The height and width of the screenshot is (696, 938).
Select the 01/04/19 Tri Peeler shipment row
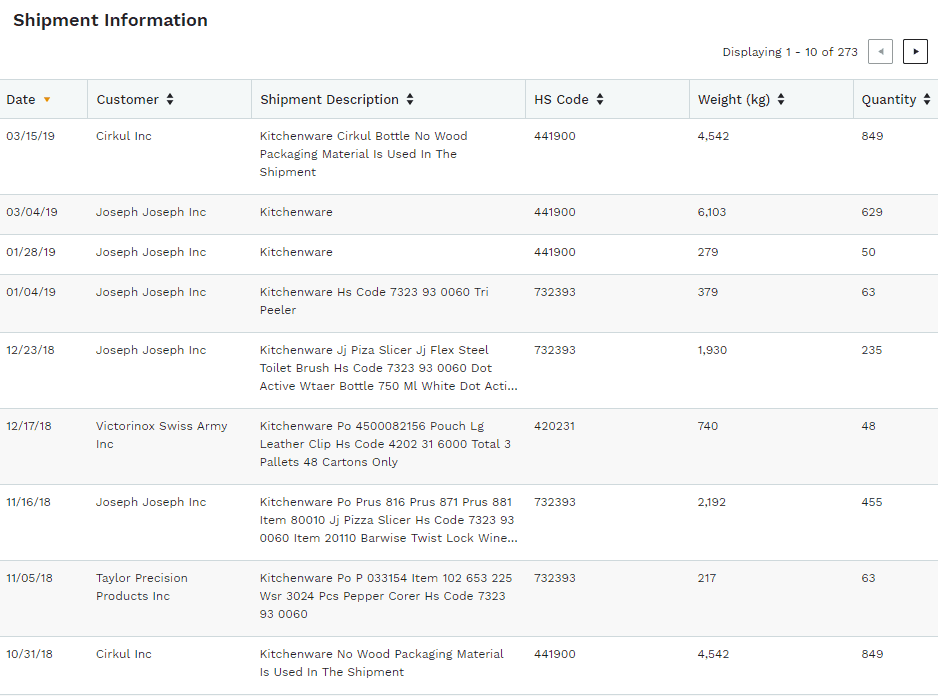tap(469, 303)
